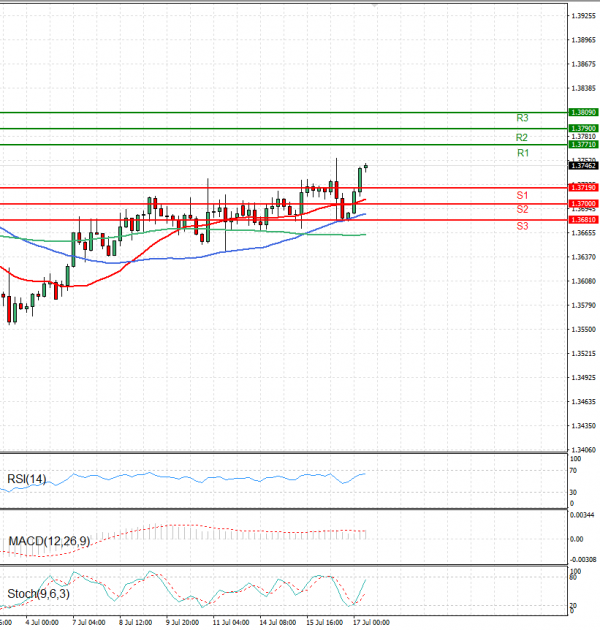Click the 1.34925 price axis value
This screenshot has height=630, width=600.
coord(584,378)
